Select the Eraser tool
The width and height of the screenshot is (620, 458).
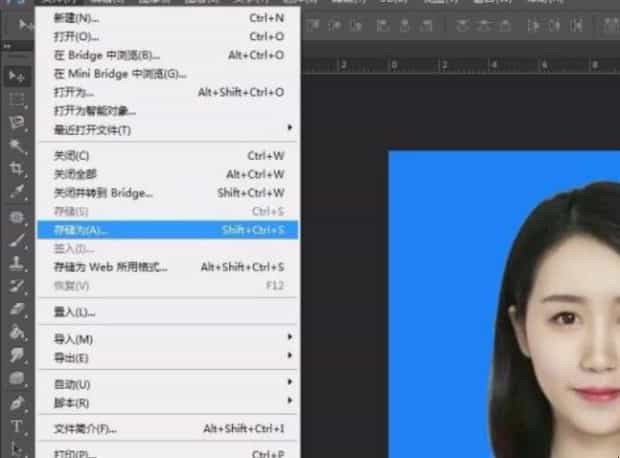[x=17, y=309]
